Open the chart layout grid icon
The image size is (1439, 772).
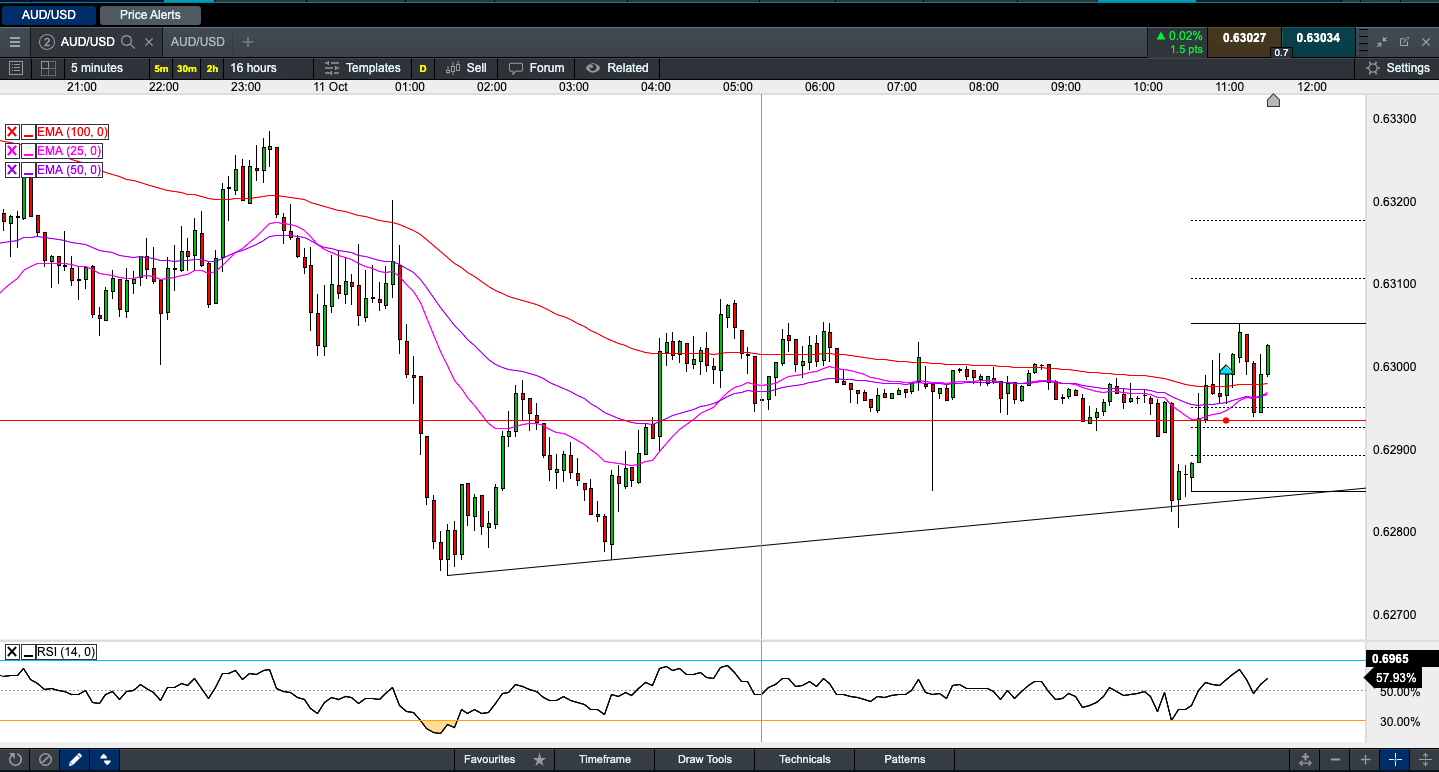click(48, 68)
